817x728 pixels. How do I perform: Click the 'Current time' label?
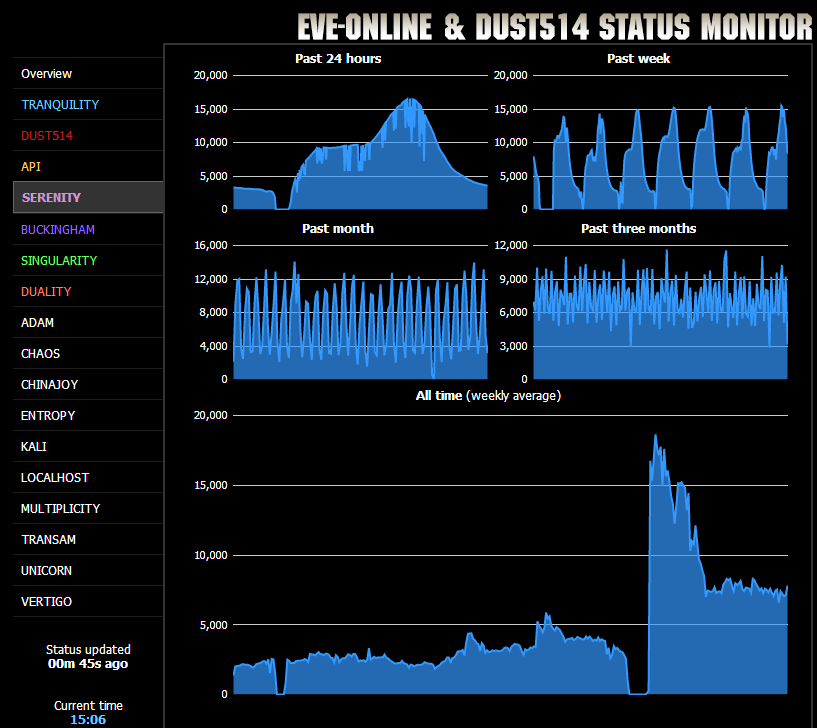tap(88, 706)
